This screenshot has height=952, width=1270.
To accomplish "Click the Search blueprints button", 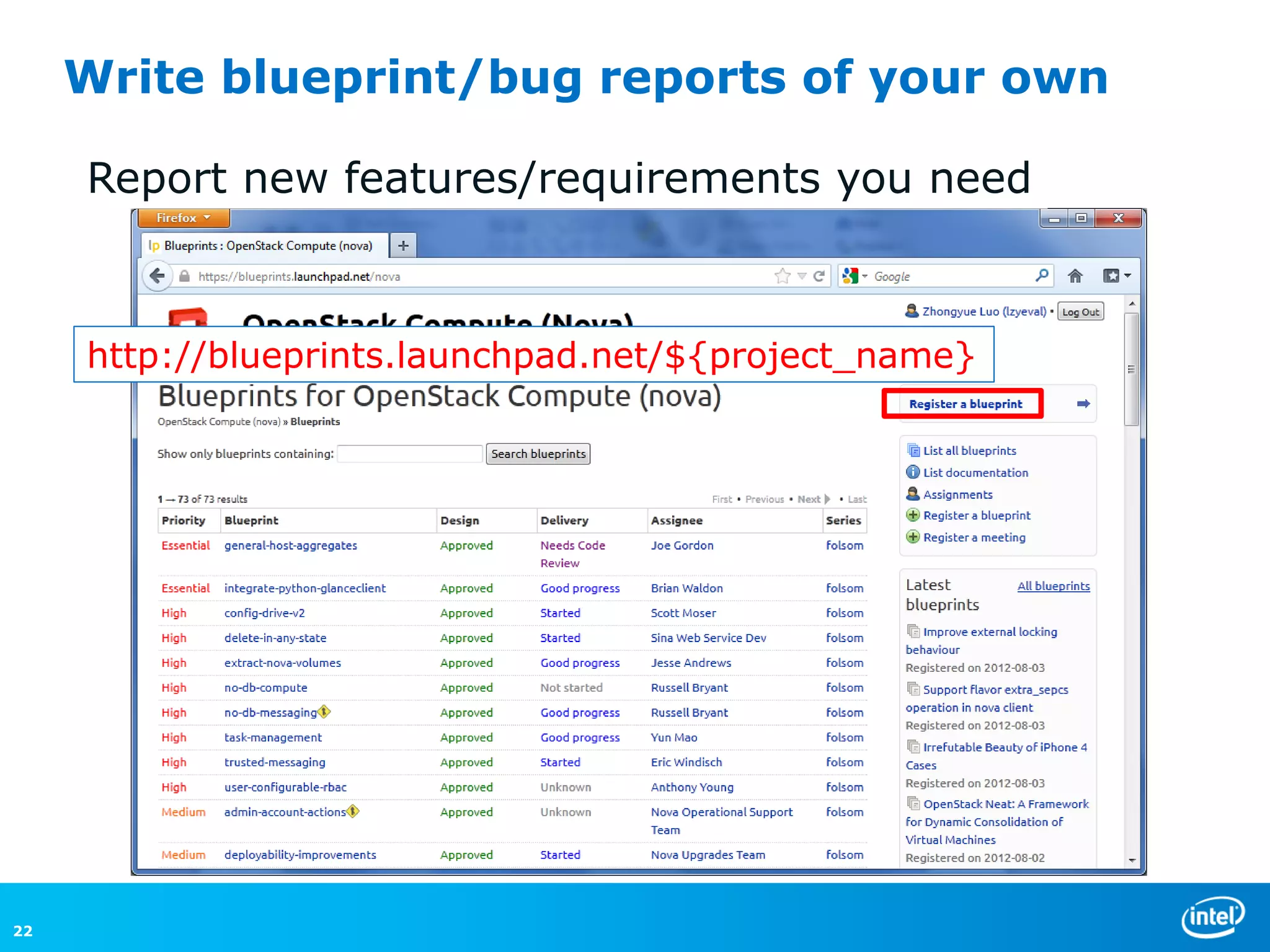I will 538,454.
